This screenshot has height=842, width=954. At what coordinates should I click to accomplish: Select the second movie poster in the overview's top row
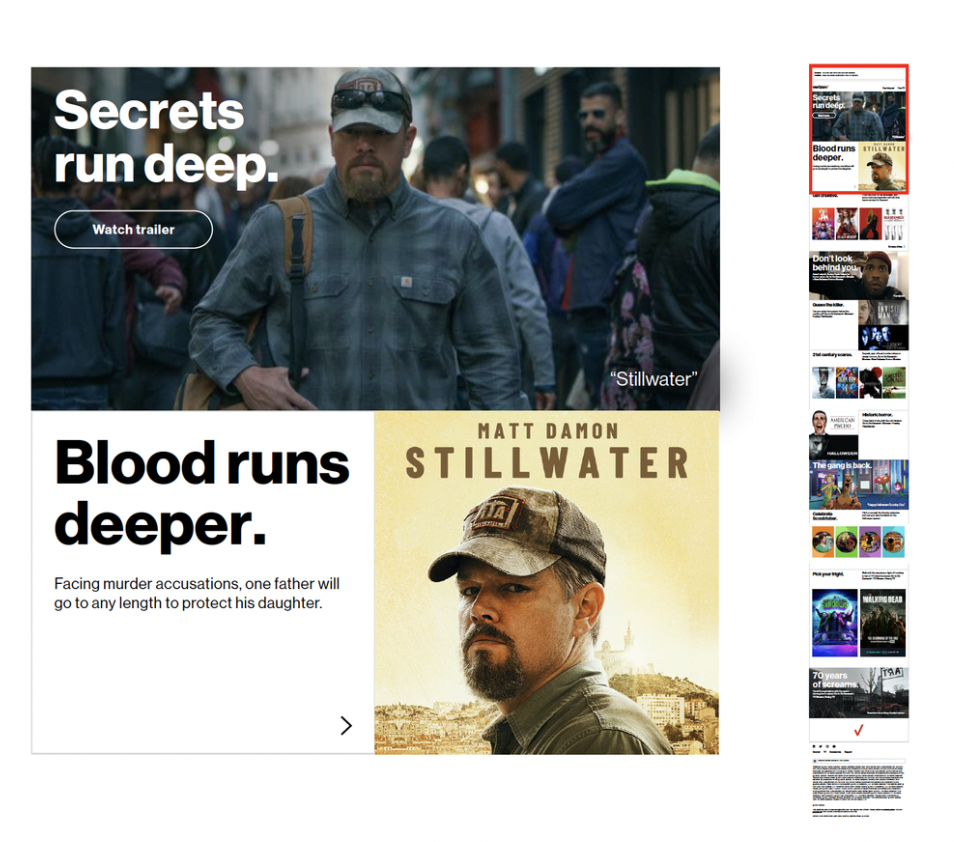tap(846, 223)
